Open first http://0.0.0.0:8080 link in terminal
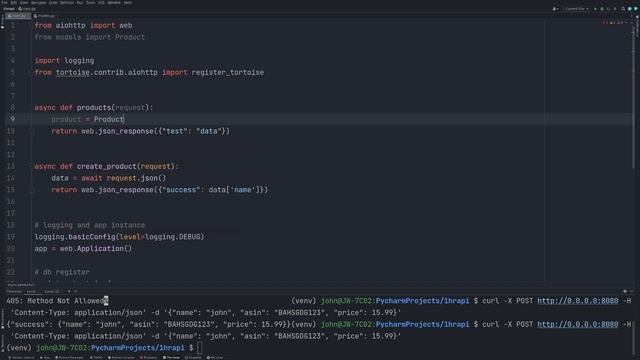 [578, 301]
